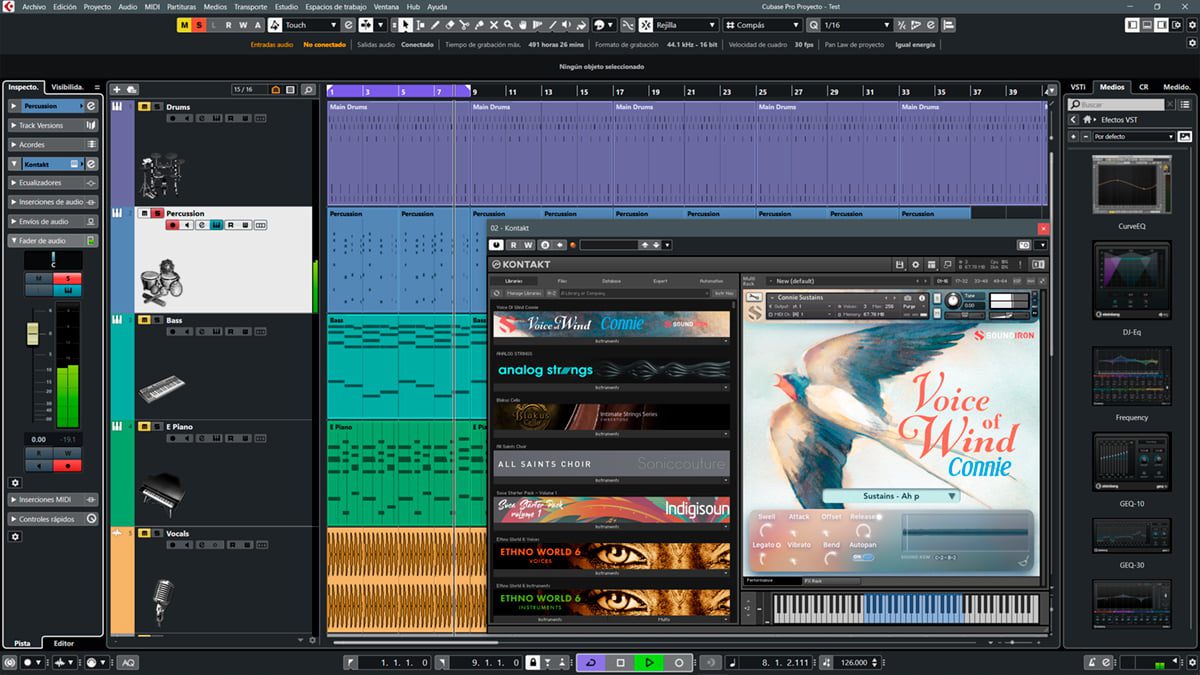Open the Proyecto menu
Image resolution: width=1200 pixels, height=675 pixels.
(x=97, y=6)
